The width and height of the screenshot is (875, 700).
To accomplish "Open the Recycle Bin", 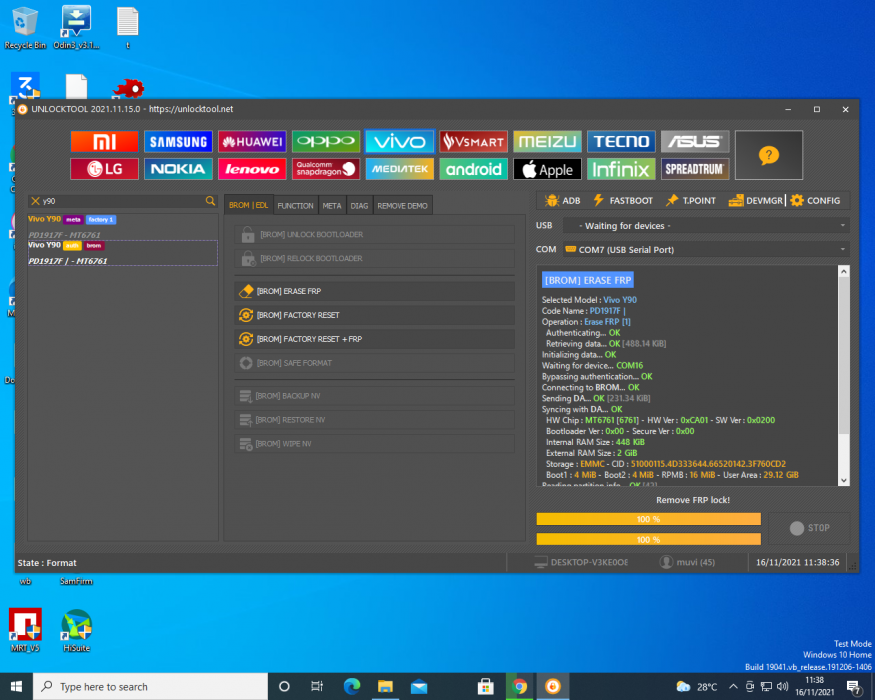I will pos(25,27).
